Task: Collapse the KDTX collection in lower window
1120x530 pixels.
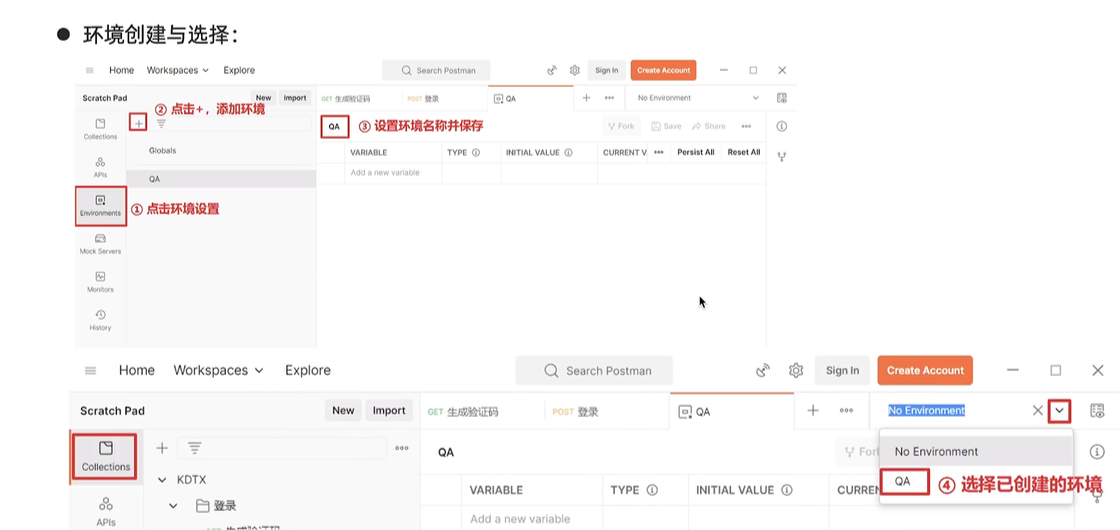Action: (x=162, y=479)
